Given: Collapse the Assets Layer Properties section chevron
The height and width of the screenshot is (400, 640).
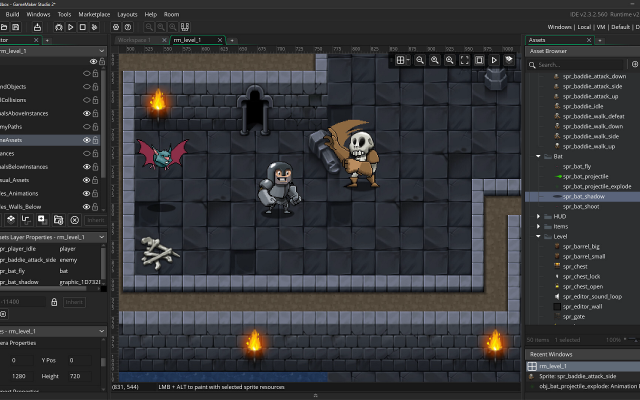Looking at the screenshot, I should pos(101,237).
